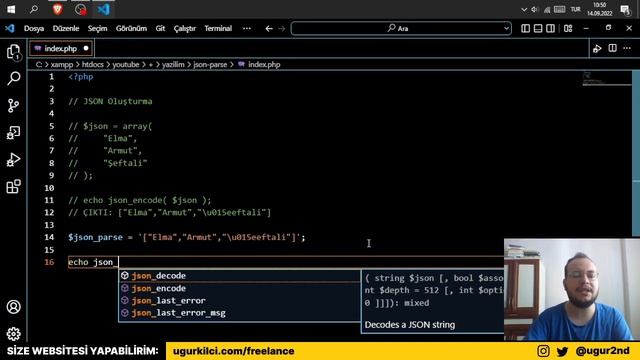The height and width of the screenshot is (360, 640).
Task: Open notification center icon
Action: point(625,9)
